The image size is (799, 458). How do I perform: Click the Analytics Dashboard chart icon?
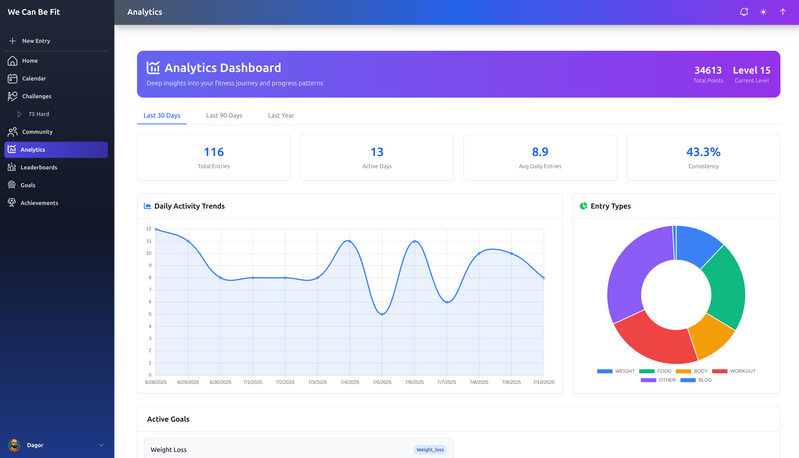(153, 67)
